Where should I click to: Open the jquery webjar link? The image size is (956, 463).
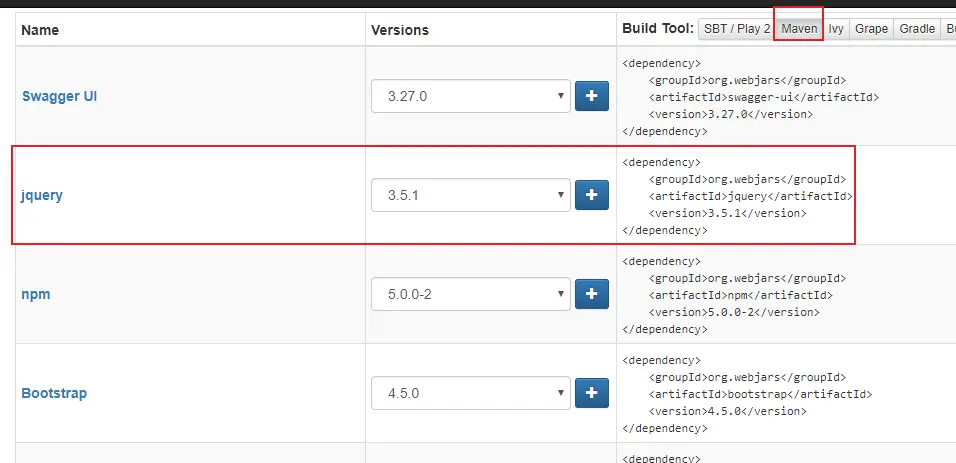(x=42, y=196)
